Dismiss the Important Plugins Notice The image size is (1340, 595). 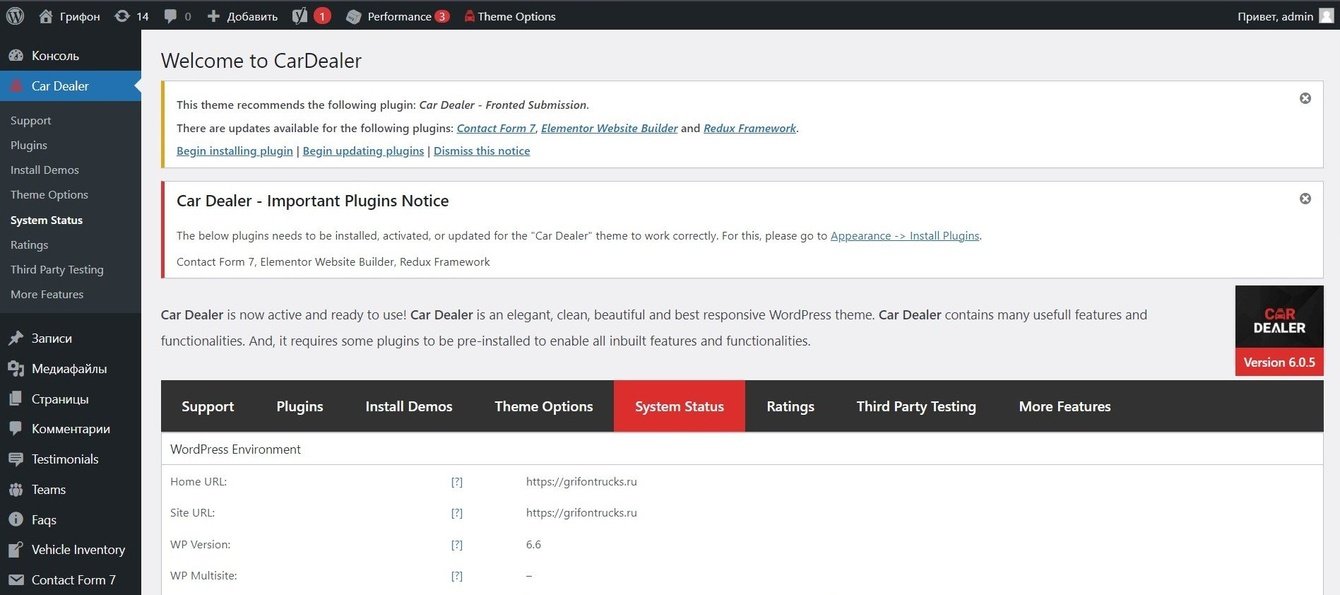coord(1305,198)
